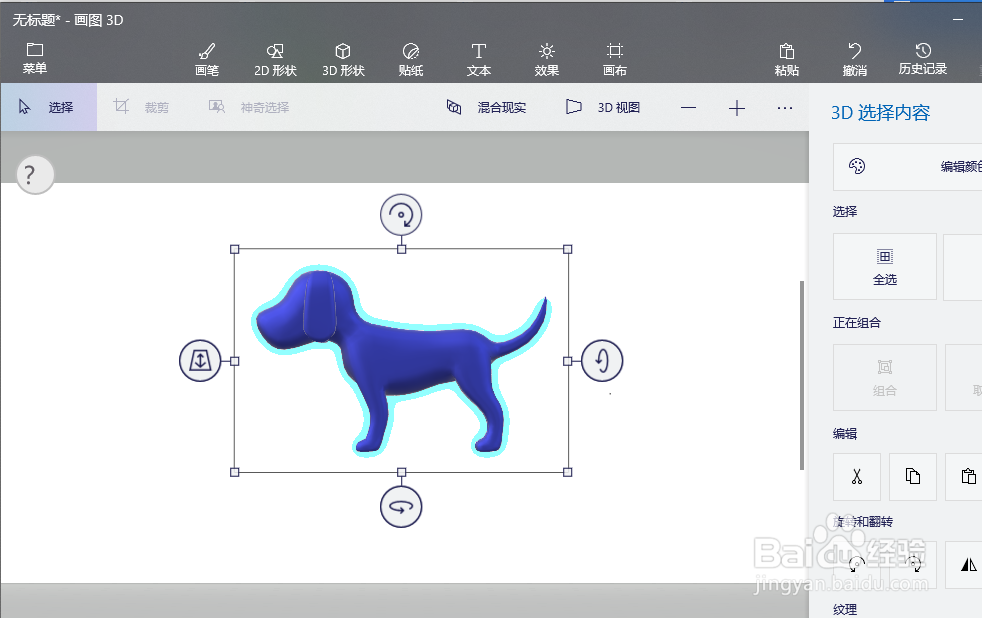Zoom out with the minus button
Screen dimensions: 982x618
[x=688, y=108]
